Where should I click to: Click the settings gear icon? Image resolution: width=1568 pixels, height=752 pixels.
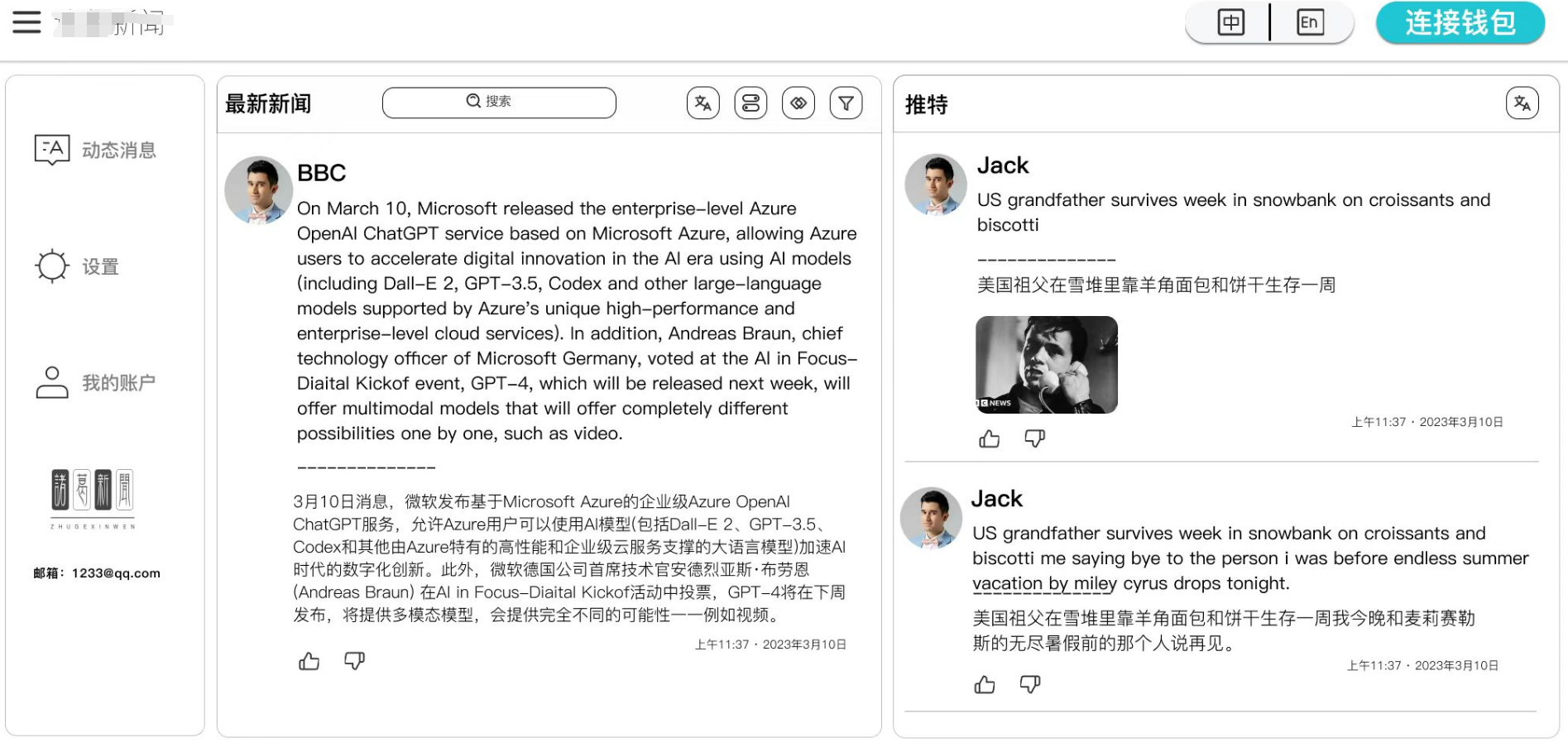click(x=52, y=266)
